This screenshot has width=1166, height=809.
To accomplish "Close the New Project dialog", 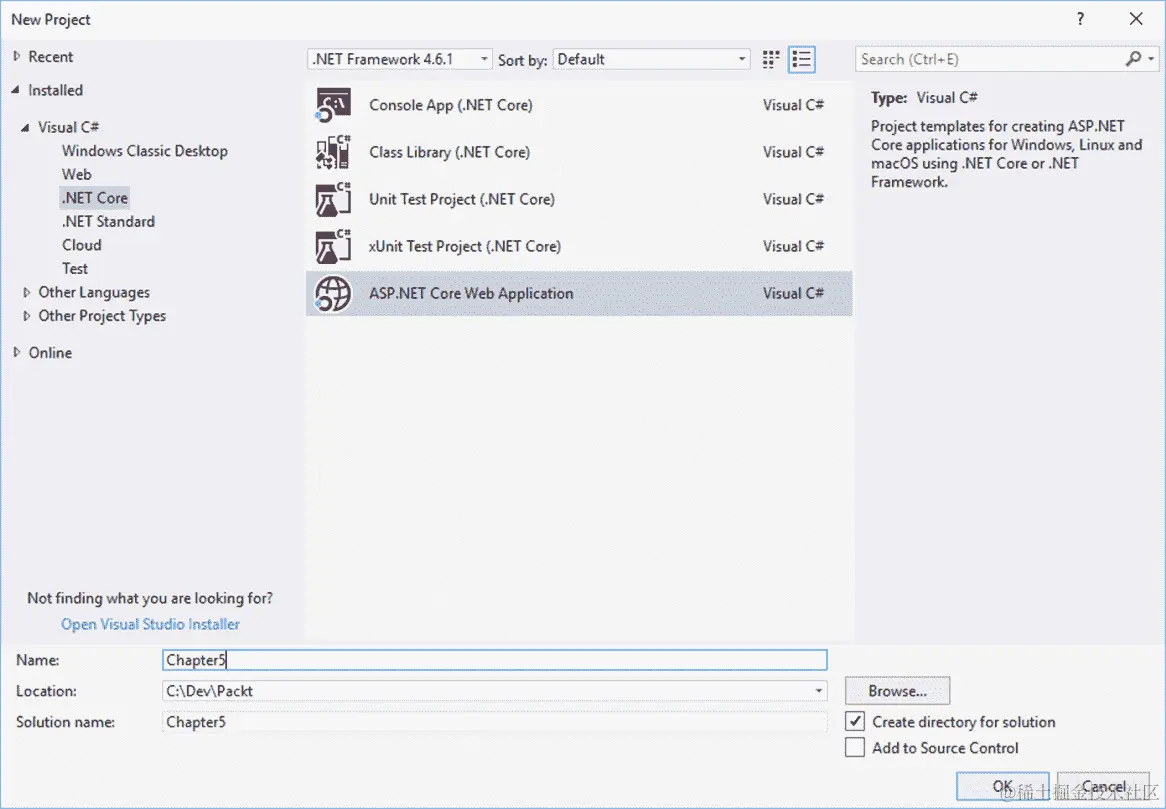I will pyautogui.click(x=1136, y=19).
